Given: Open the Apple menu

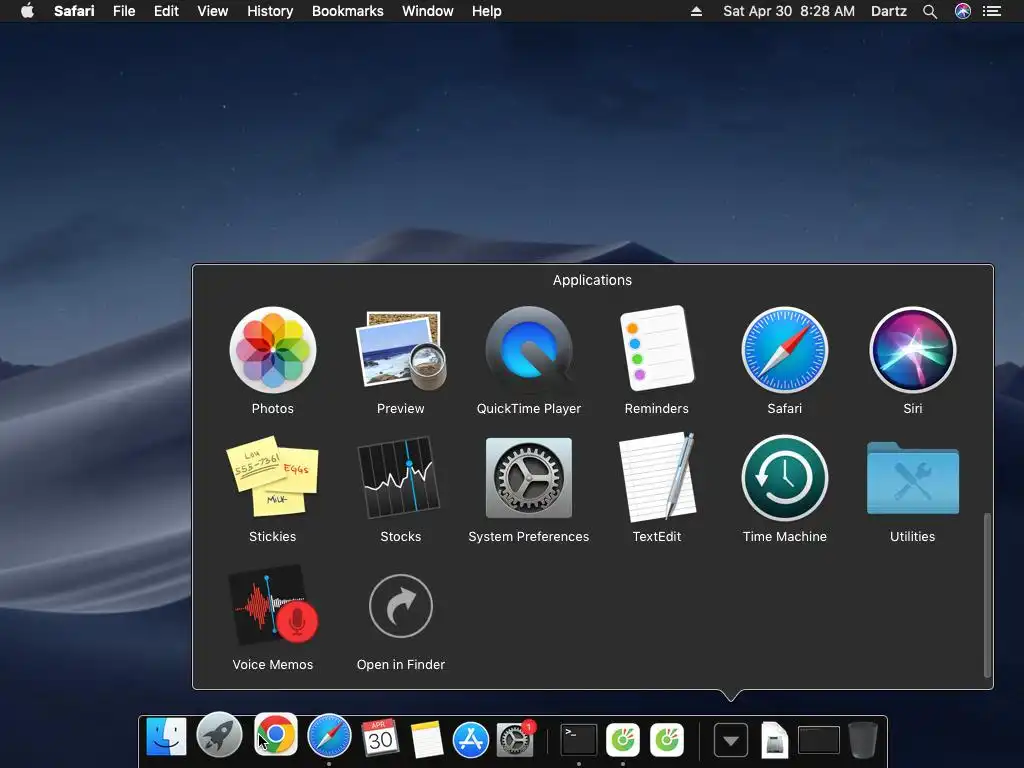Looking at the screenshot, I should pyautogui.click(x=27, y=10).
